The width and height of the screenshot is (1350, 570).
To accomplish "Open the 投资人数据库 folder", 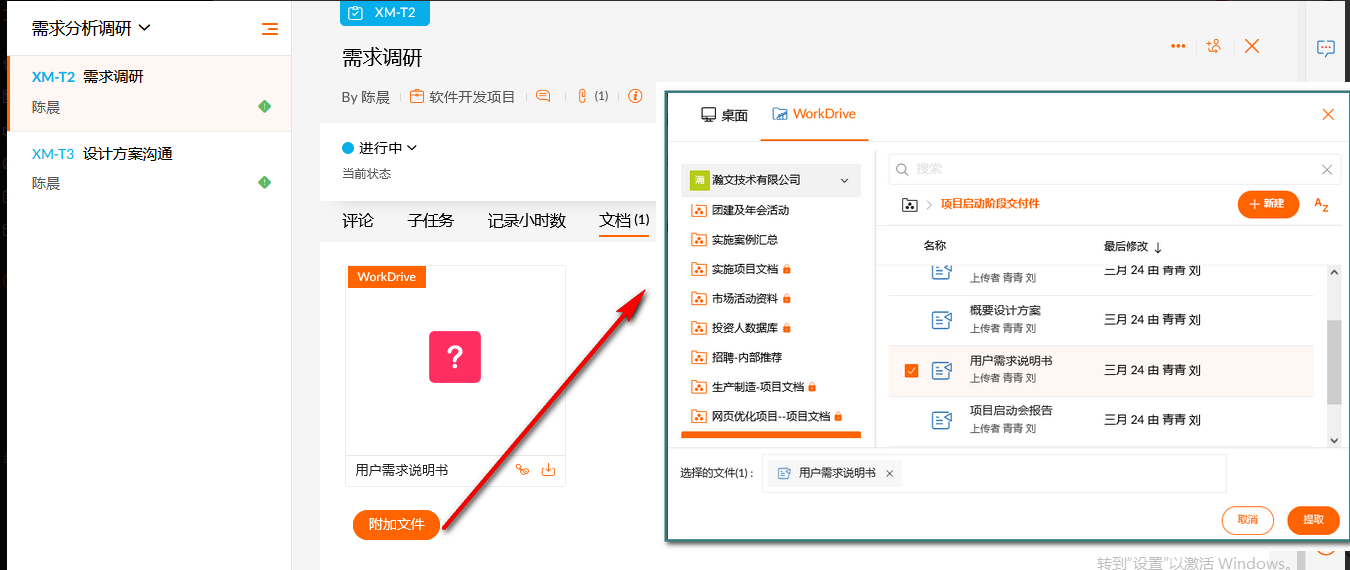I will [x=742, y=328].
